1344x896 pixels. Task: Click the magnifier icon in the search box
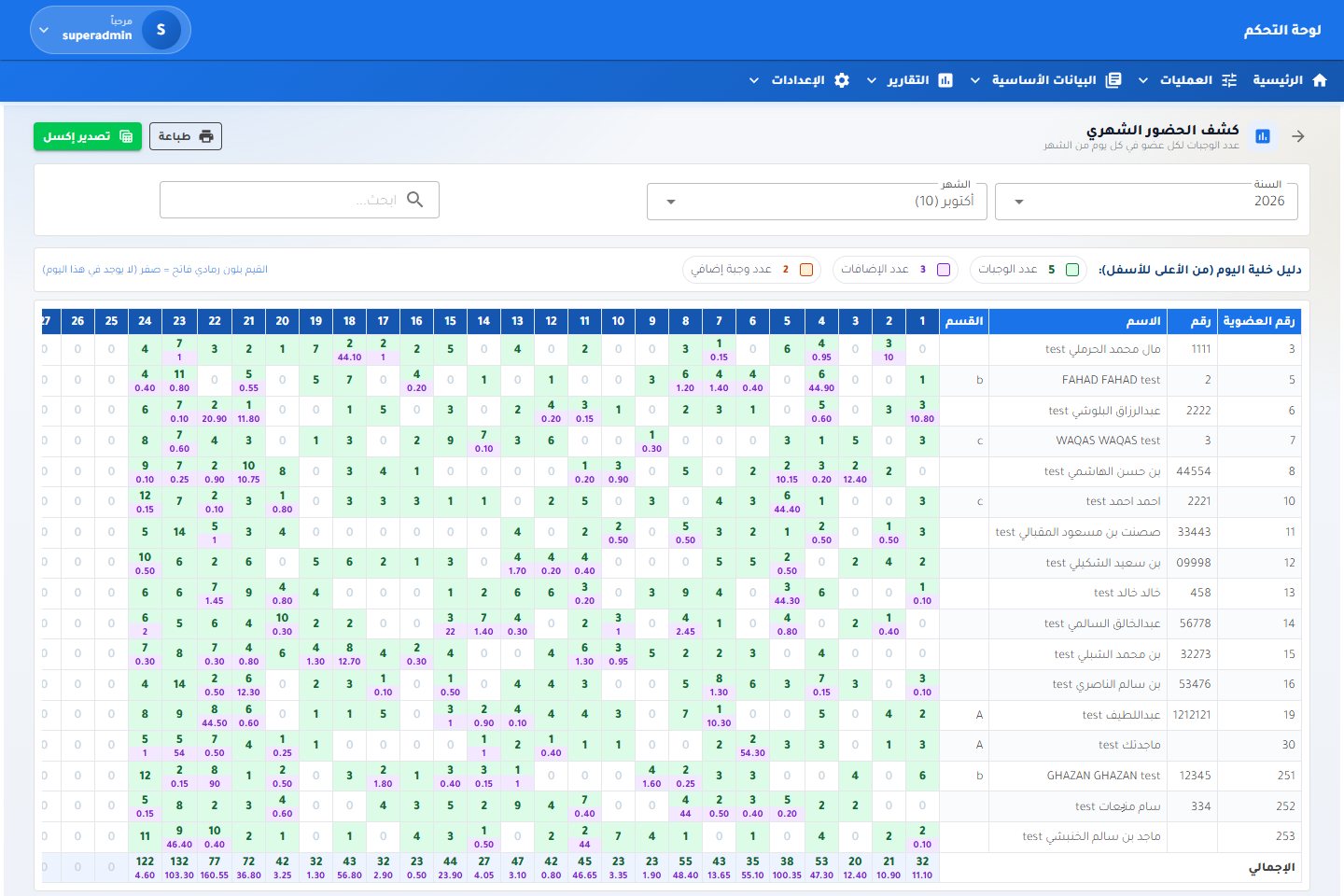tap(415, 200)
